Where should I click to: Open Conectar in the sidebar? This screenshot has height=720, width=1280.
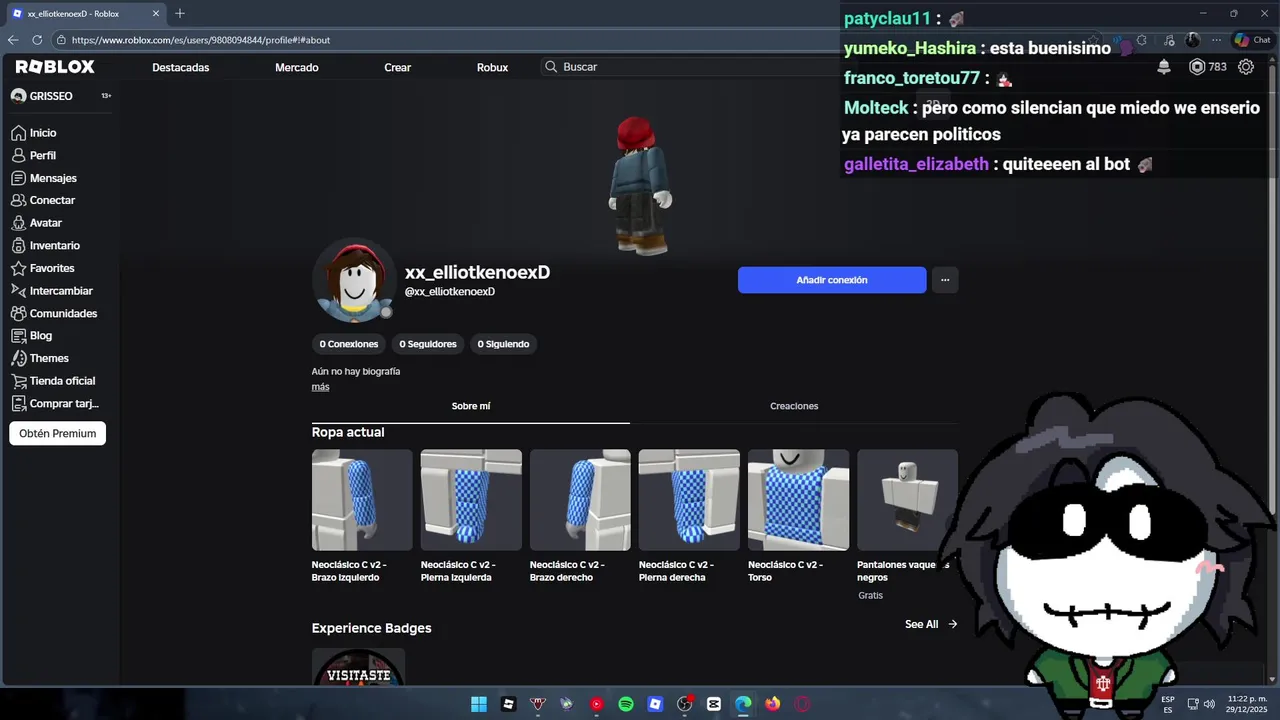43,200
